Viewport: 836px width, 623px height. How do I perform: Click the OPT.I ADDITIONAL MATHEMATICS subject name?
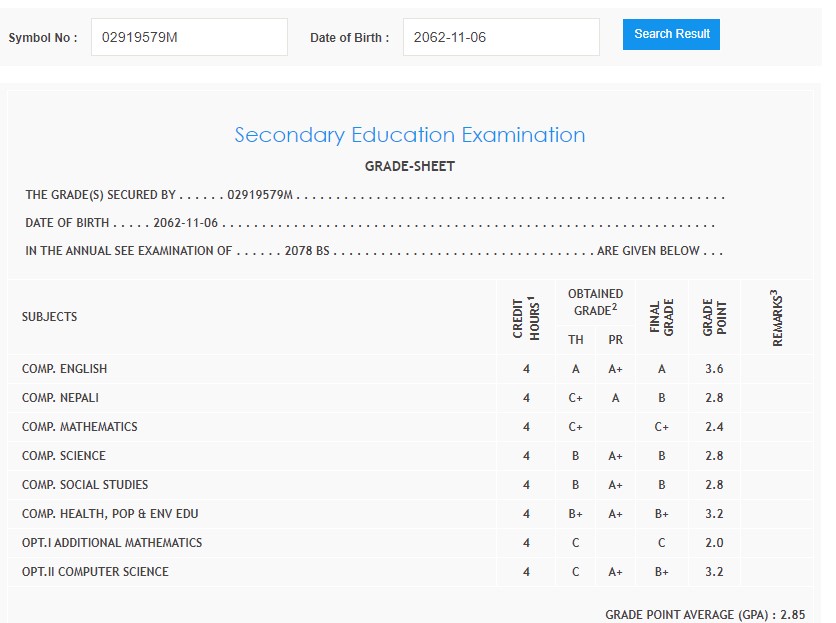[111, 543]
